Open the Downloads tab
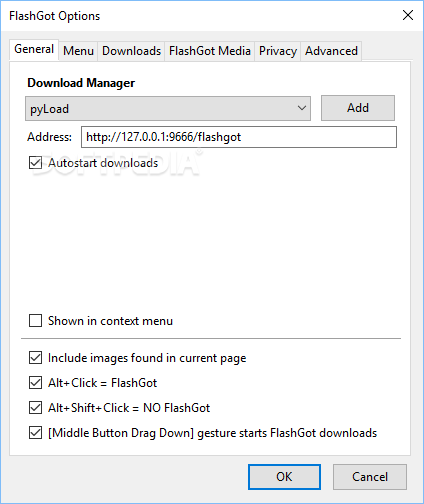Screen dimensions: 424x504 [131, 51]
